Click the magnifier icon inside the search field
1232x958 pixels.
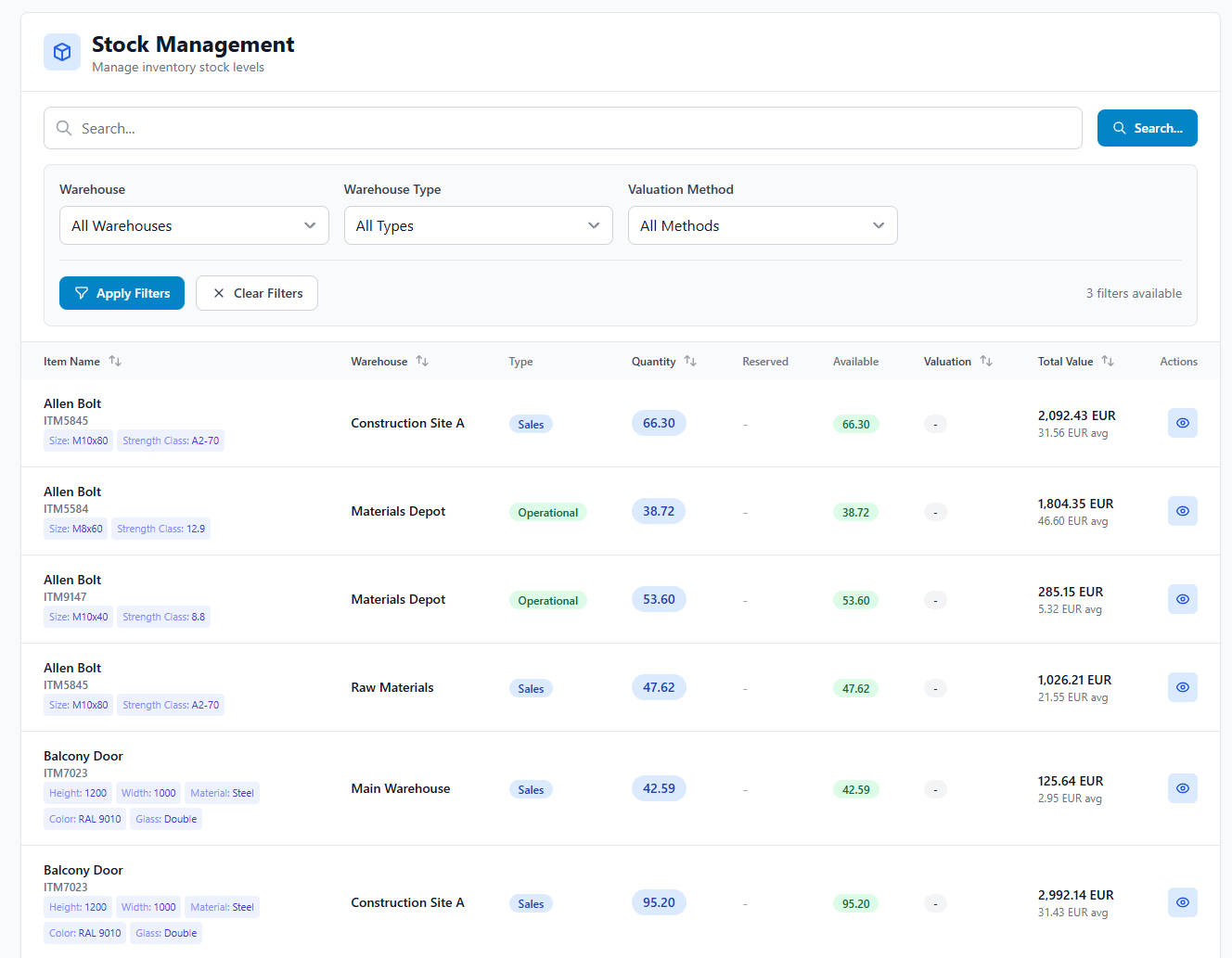point(63,128)
